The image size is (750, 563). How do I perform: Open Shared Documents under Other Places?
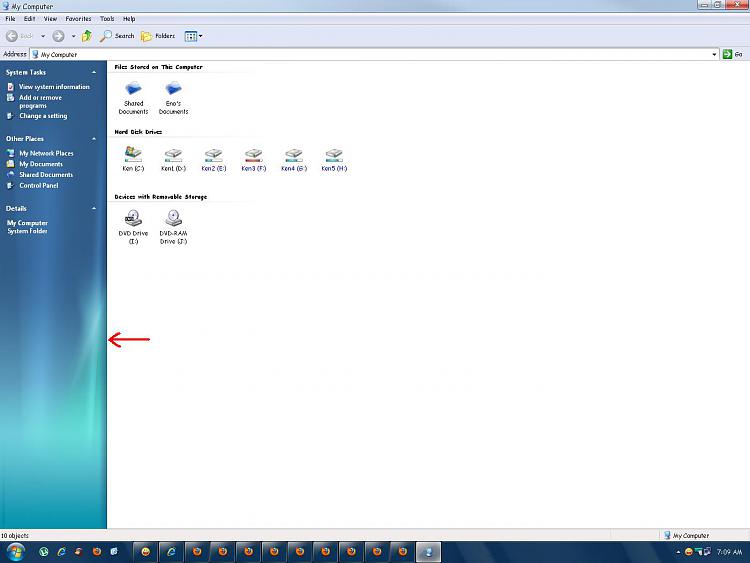[46, 175]
